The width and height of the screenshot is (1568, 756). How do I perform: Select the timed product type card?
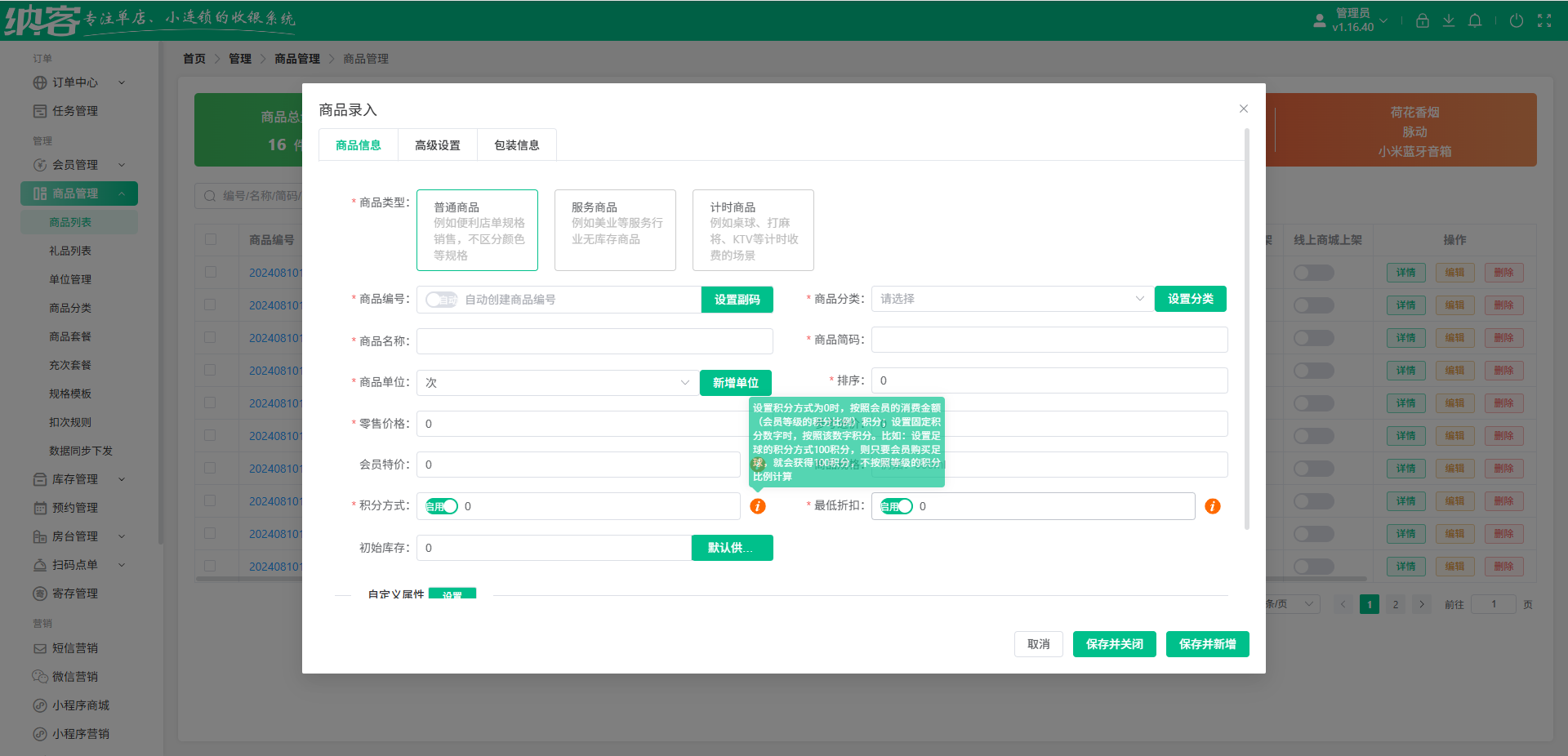(x=753, y=230)
